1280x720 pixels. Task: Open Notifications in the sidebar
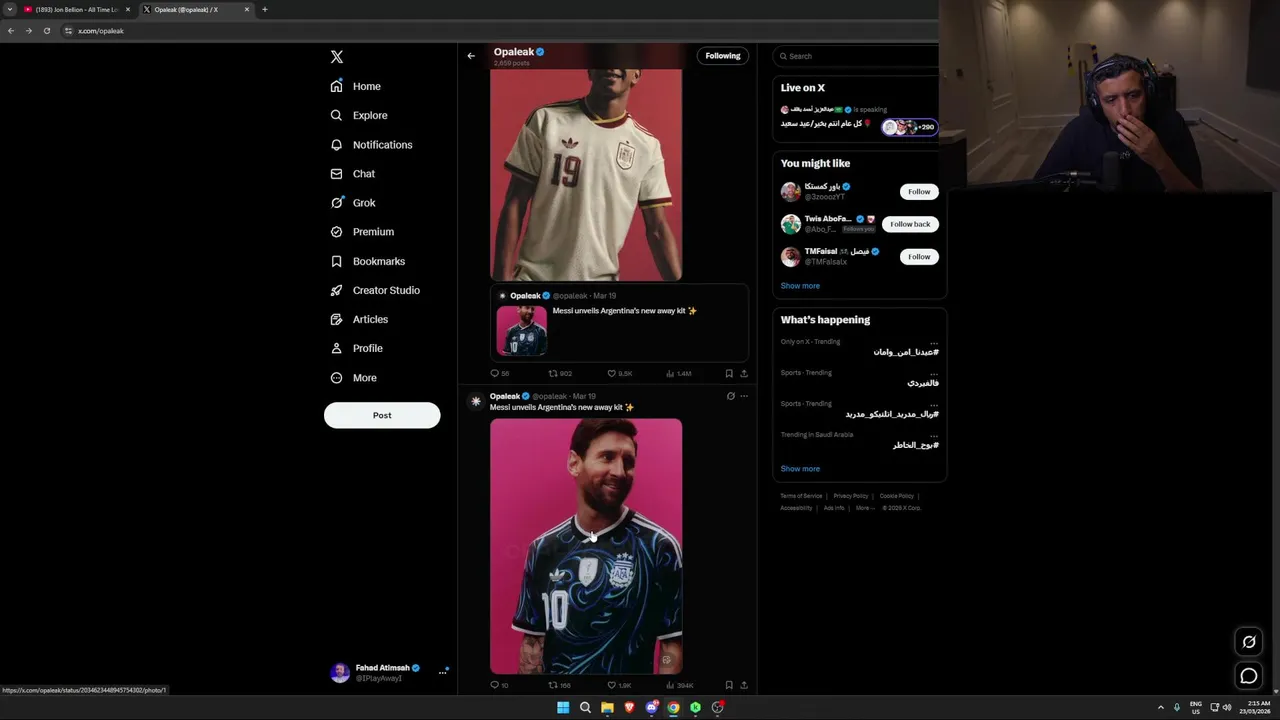[371, 145]
